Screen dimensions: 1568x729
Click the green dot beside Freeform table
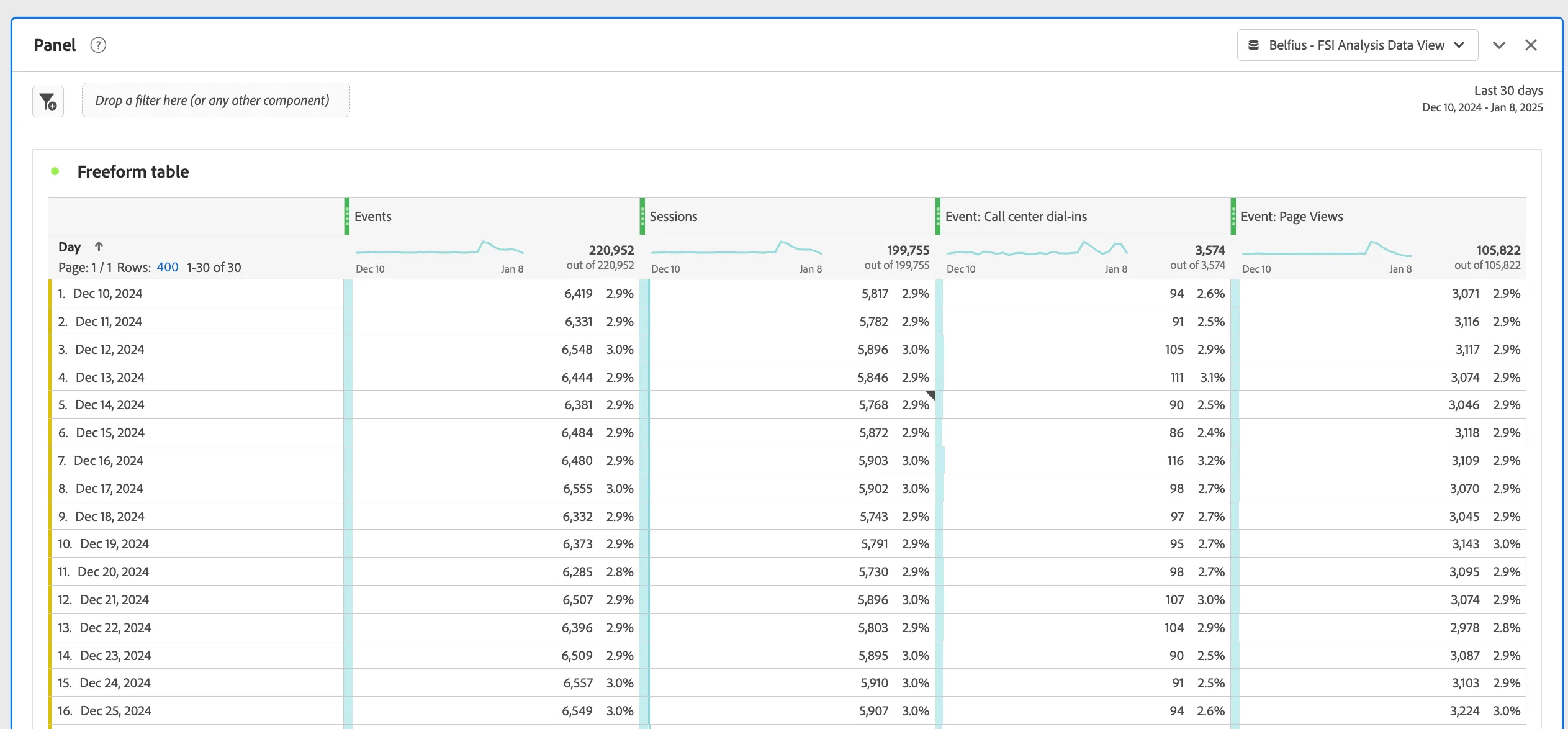[x=55, y=172]
